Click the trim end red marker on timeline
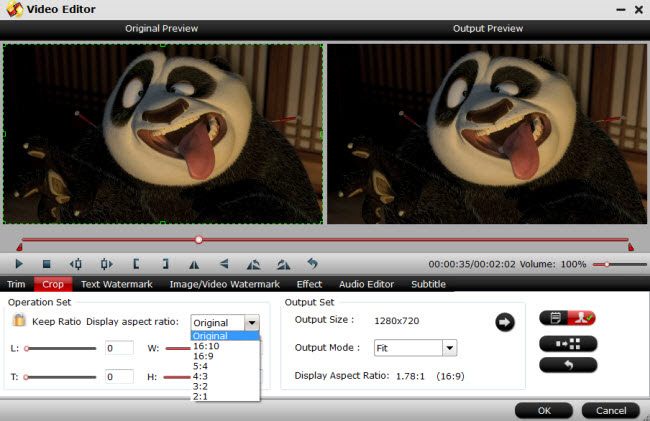This screenshot has width=650, height=421. click(x=631, y=247)
